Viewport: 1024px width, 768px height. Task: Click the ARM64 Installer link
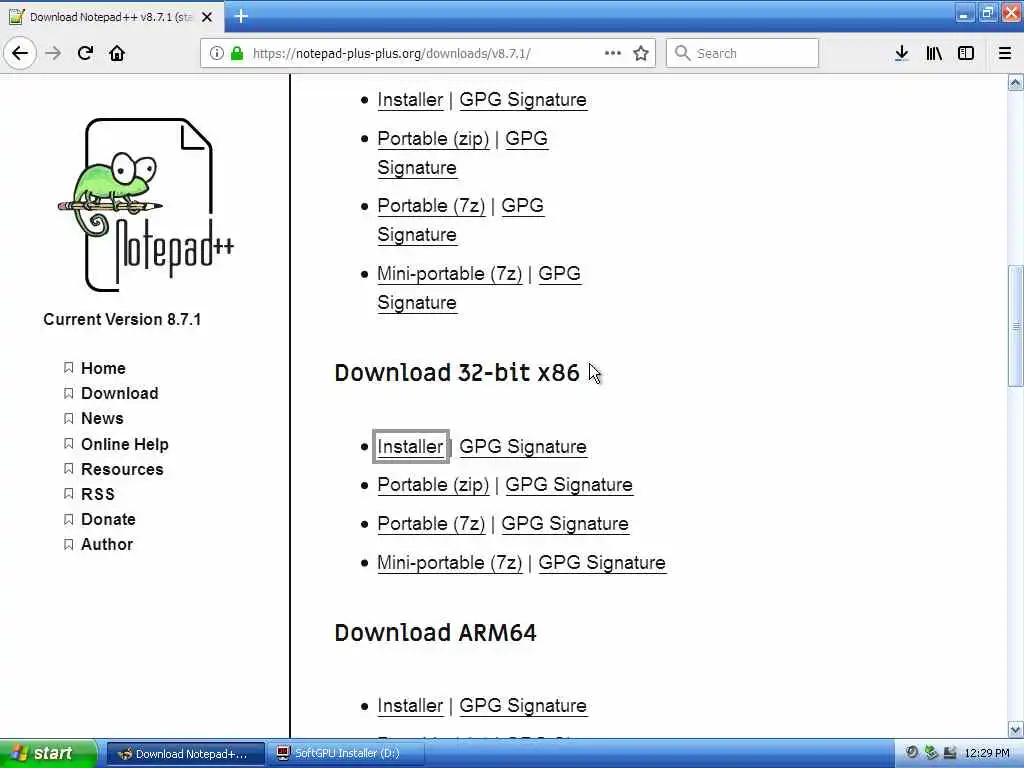pyautogui.click(x=410, y=706)
